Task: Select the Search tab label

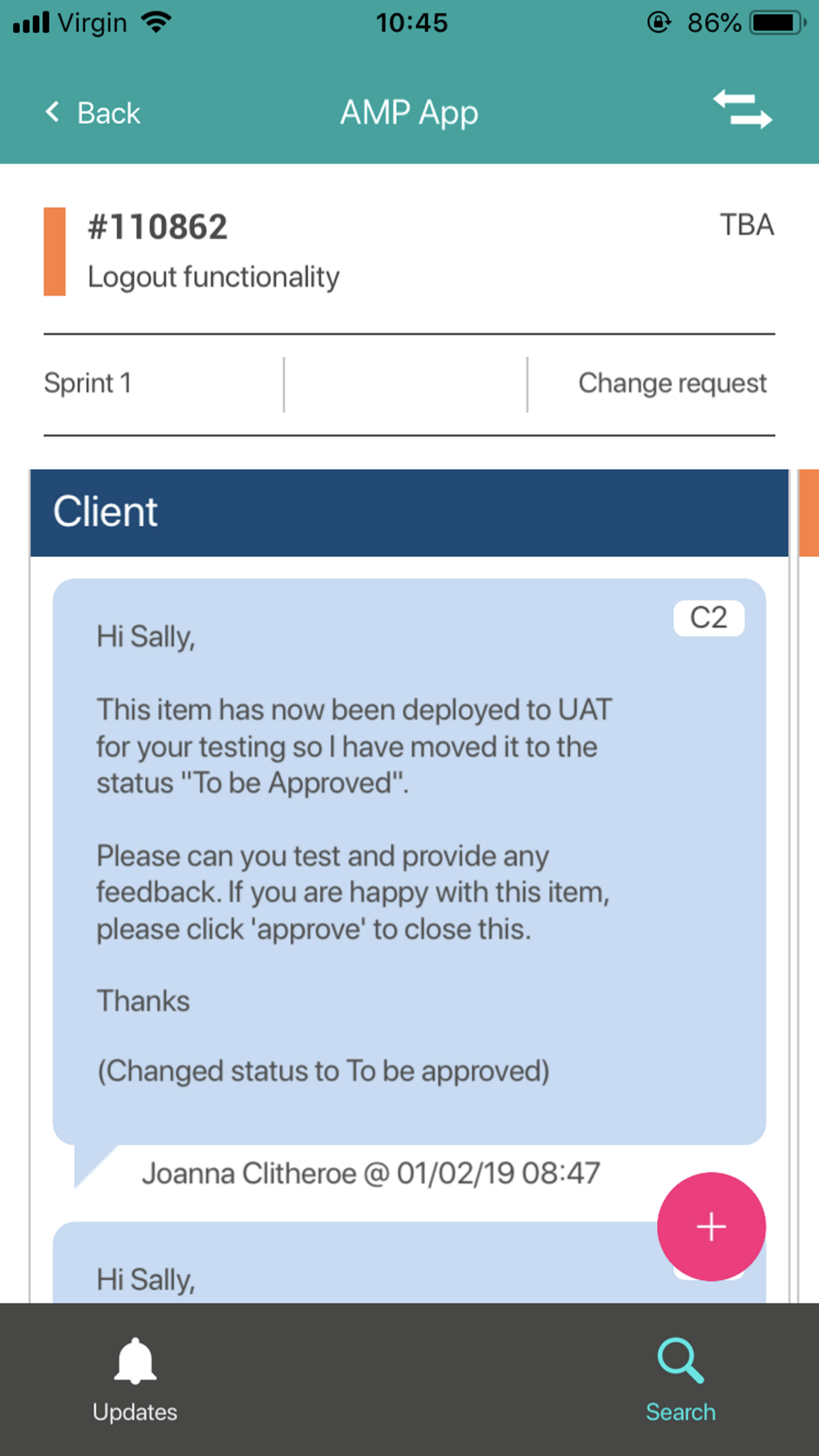Action: click(x=681, y=1412)
